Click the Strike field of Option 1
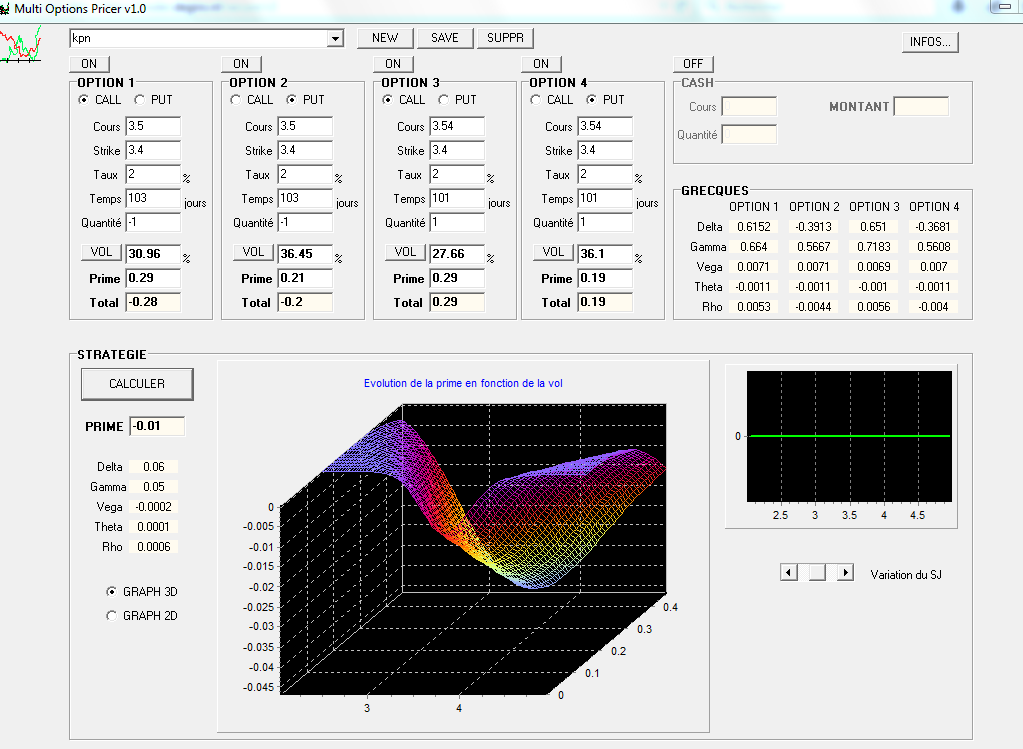This screenshot has height=749, width=1023. [x=152, y=151]
